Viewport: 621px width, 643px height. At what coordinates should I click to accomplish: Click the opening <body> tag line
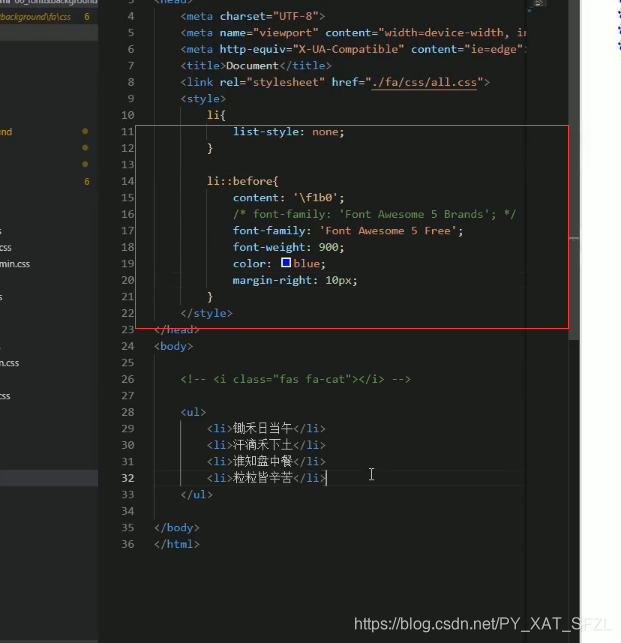(x=174, y=346)
